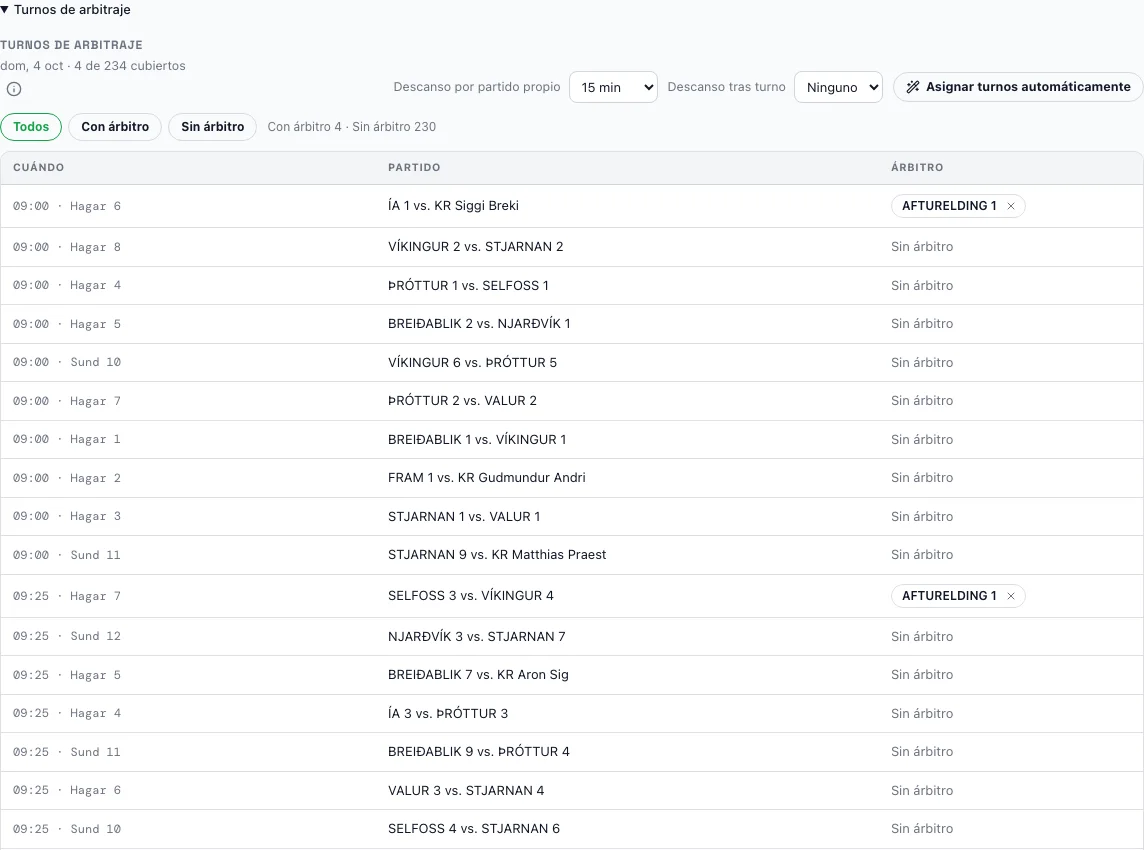
Task: Click match text VALUR 3 vs. STJARNAN 4
Action: [x=466, y=790]
